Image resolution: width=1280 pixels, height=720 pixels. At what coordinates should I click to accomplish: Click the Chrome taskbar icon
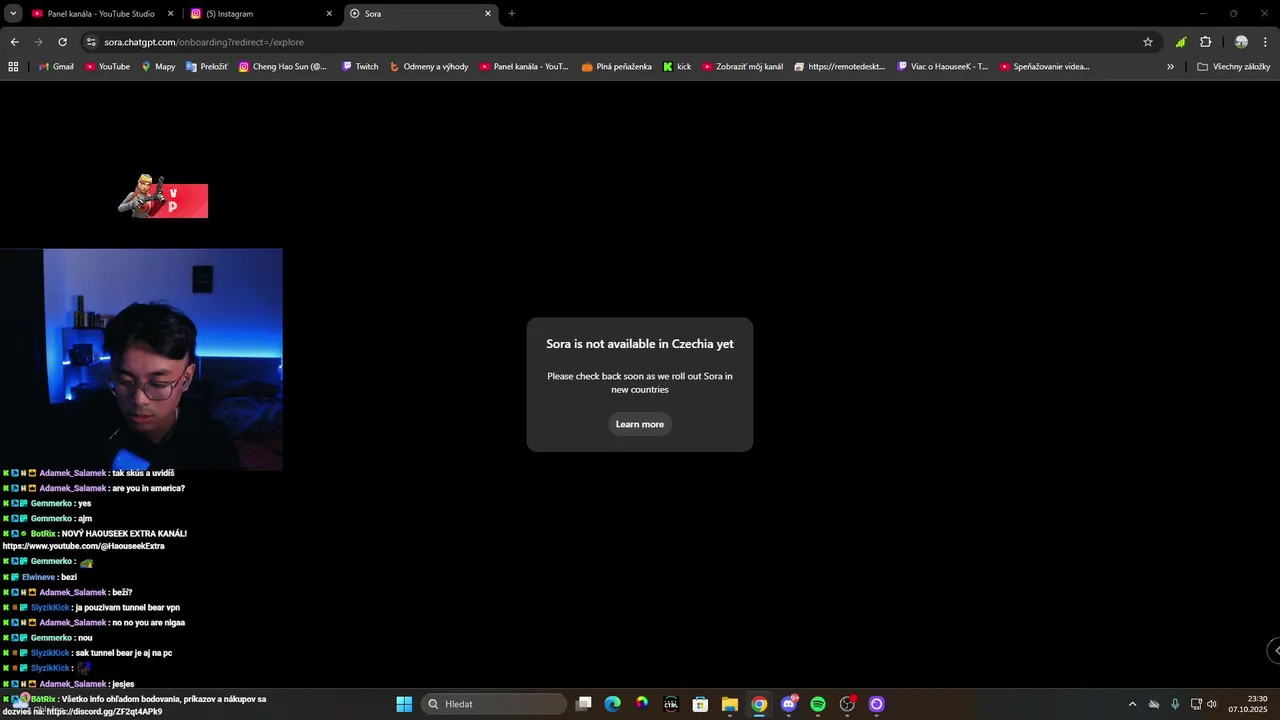tap(759, 704)
